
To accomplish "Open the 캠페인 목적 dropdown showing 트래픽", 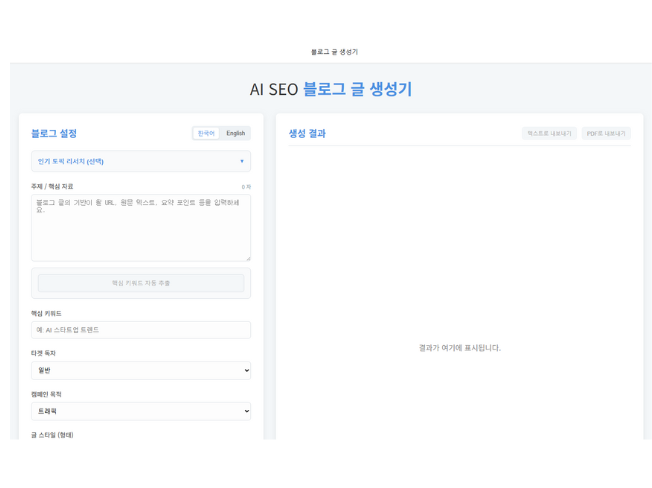I will (x=140, y=411).
